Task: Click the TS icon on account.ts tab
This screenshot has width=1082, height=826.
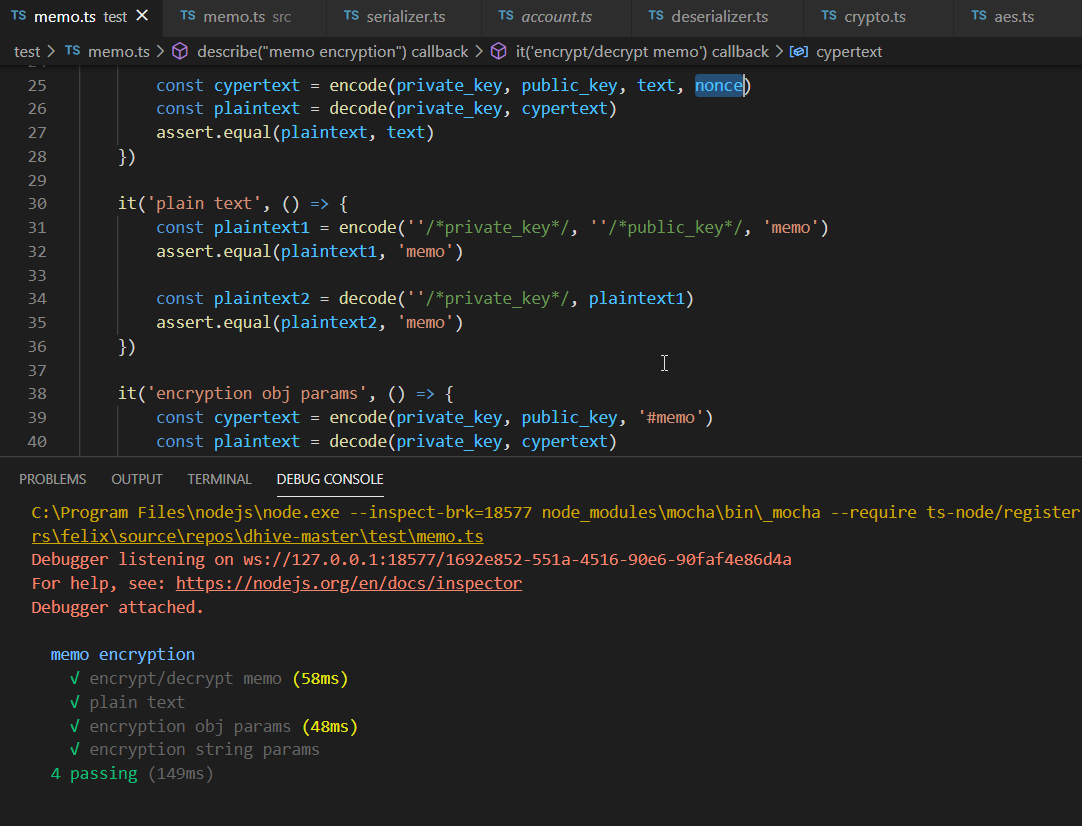Action: tap(506, 16)
